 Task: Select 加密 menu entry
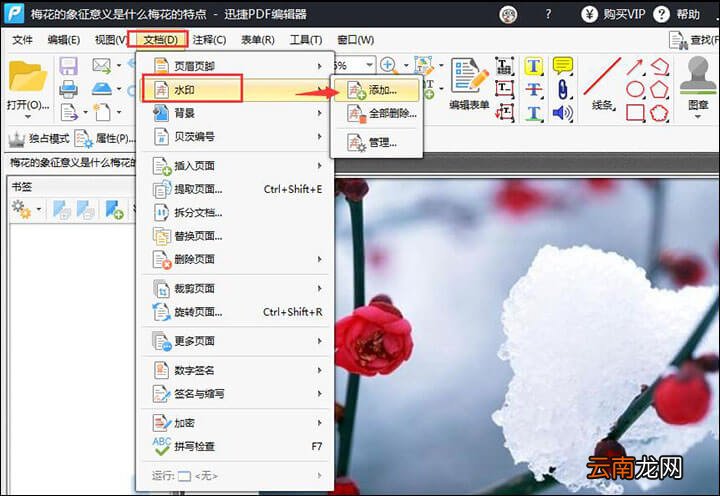click(236, 423)
